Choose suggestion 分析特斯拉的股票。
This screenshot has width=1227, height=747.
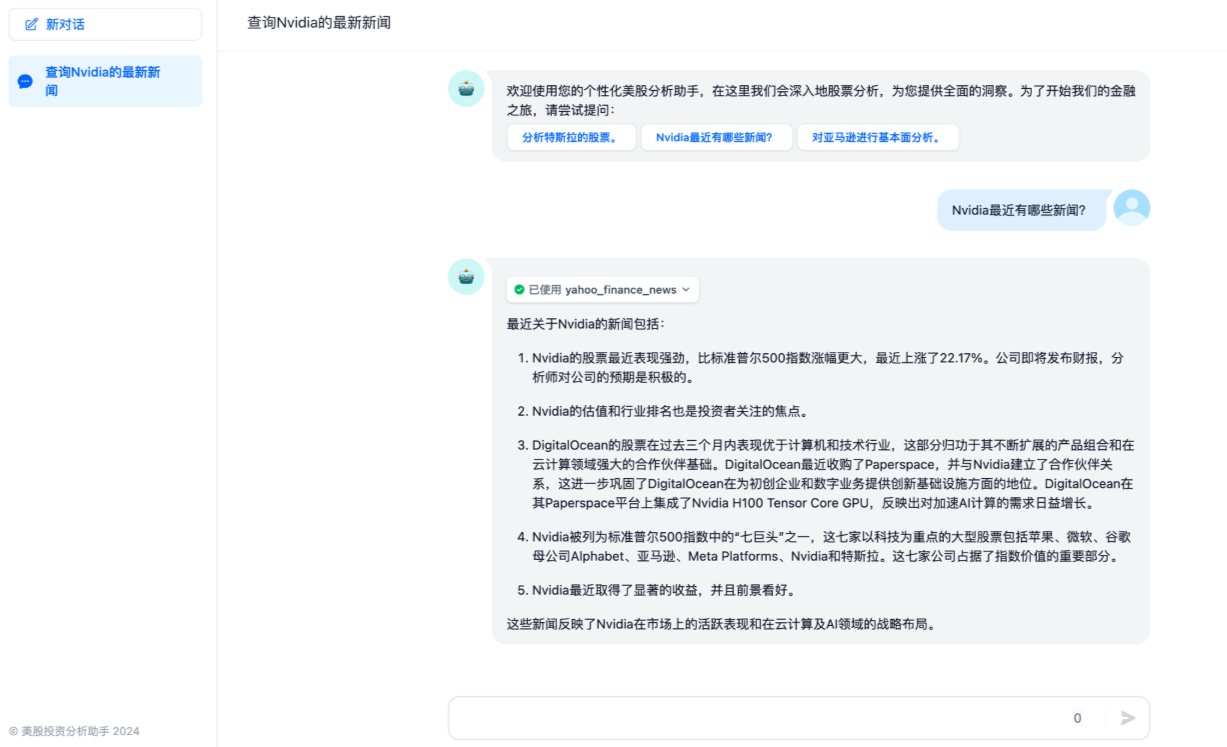coord(571,137)
